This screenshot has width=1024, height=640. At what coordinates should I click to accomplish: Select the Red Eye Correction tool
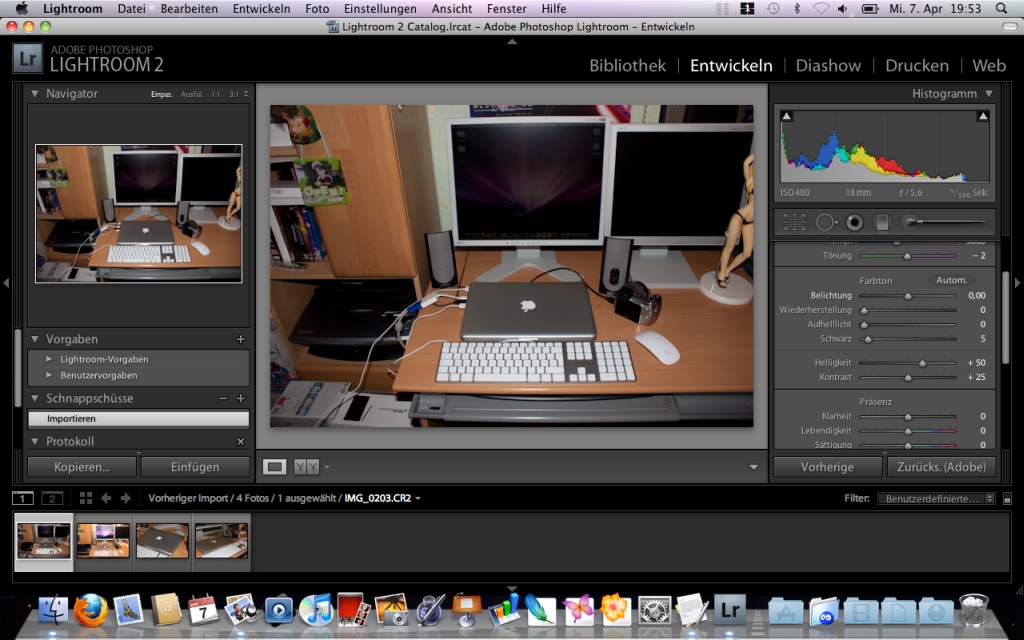click(x=854, y=222)
